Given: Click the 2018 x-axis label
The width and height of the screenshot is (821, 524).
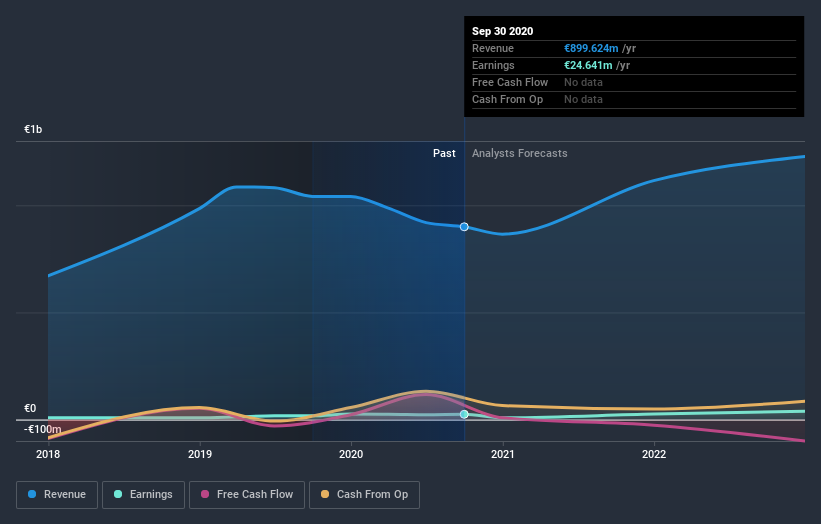Looking at the screenshot, I should [48, 454].
